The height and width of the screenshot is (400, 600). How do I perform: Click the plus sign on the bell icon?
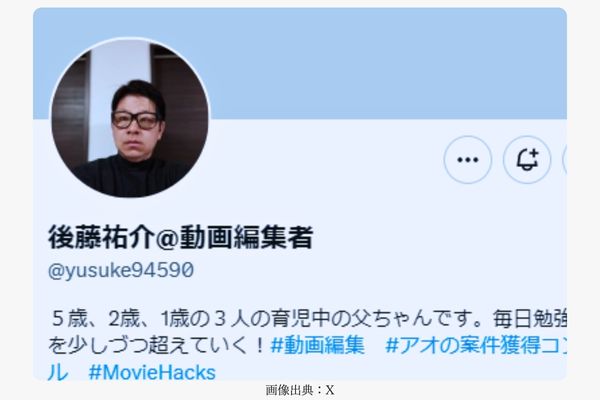(x=535, y=153)
